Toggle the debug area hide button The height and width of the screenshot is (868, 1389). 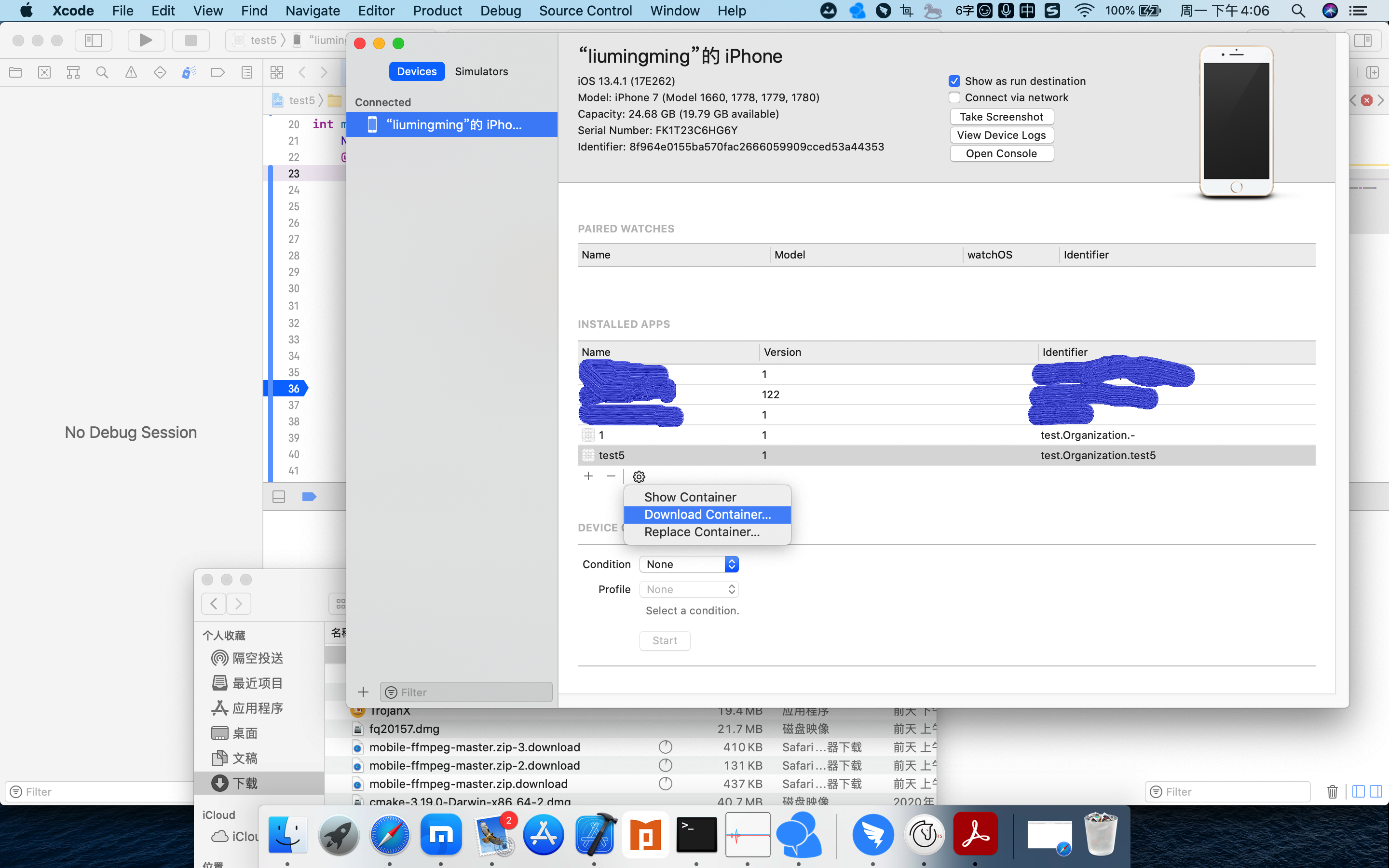(x=279, y=497)
